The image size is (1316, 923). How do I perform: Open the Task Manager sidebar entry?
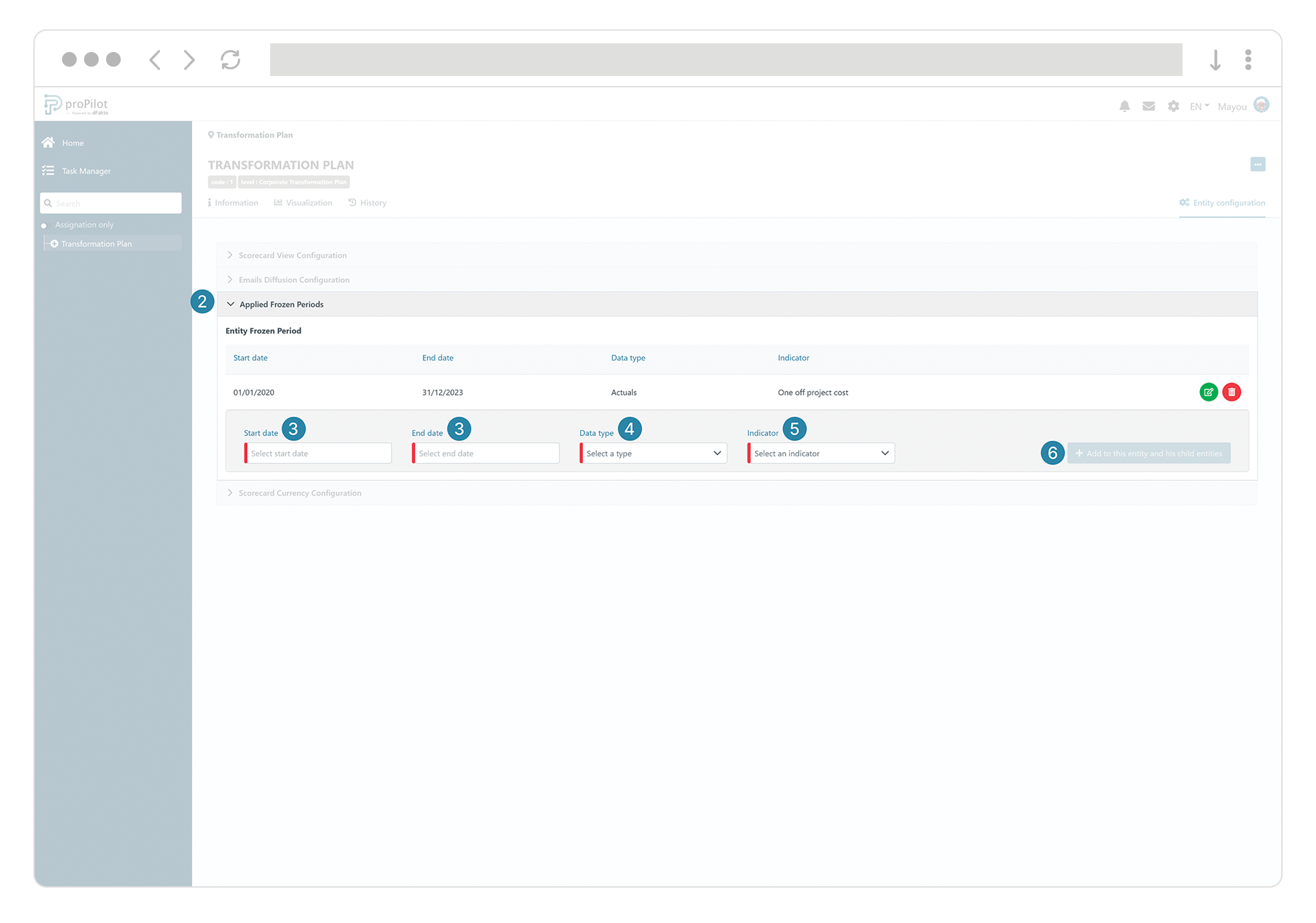85,171
